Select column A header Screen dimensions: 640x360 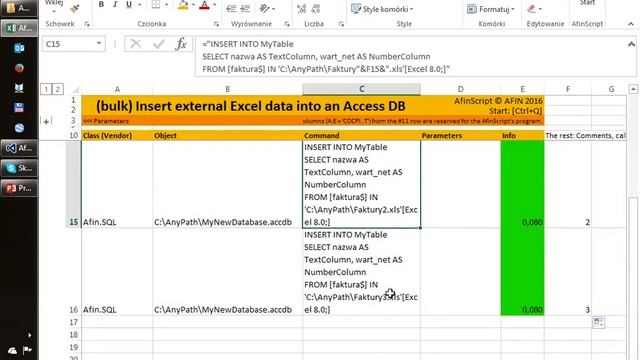117,89
